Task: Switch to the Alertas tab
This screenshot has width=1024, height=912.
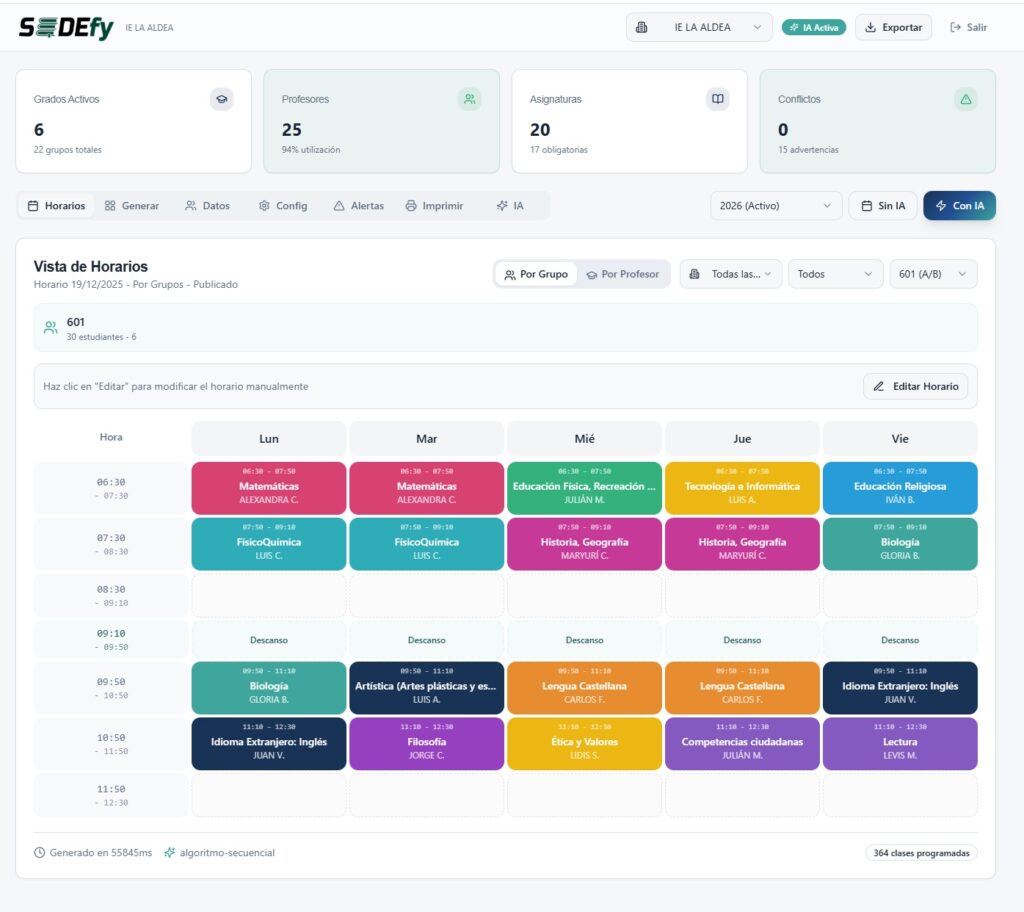Action: (x=359, y=206)
